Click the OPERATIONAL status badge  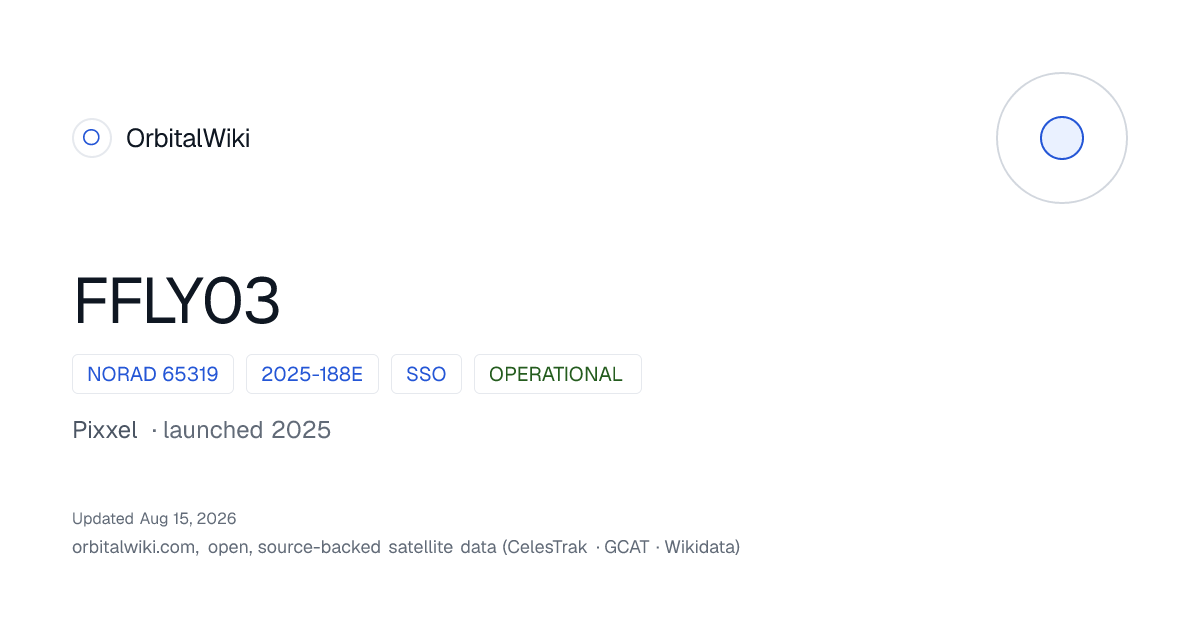coord(557,374)
